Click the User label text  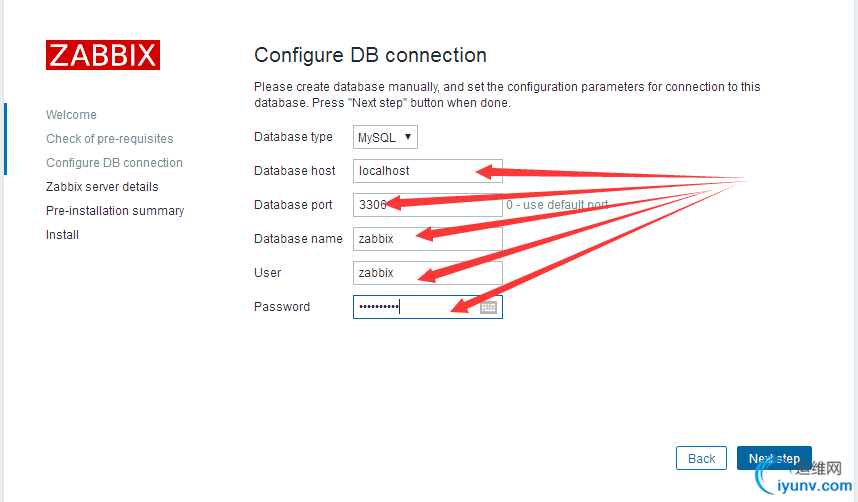tap(268, 273)
